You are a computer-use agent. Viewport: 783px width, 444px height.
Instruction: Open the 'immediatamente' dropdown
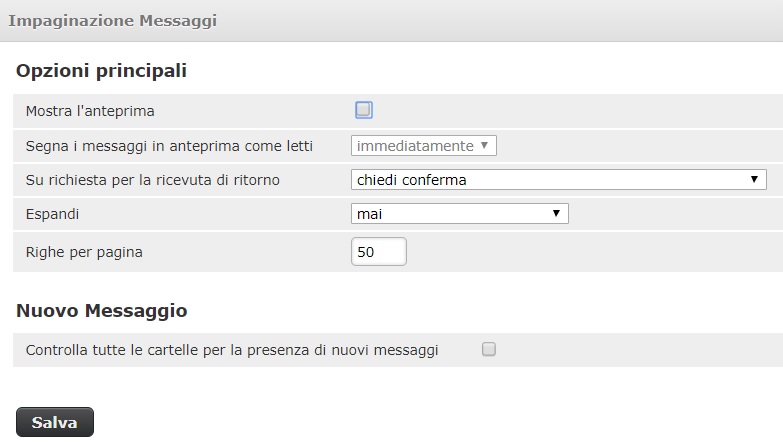coord(423,146)
